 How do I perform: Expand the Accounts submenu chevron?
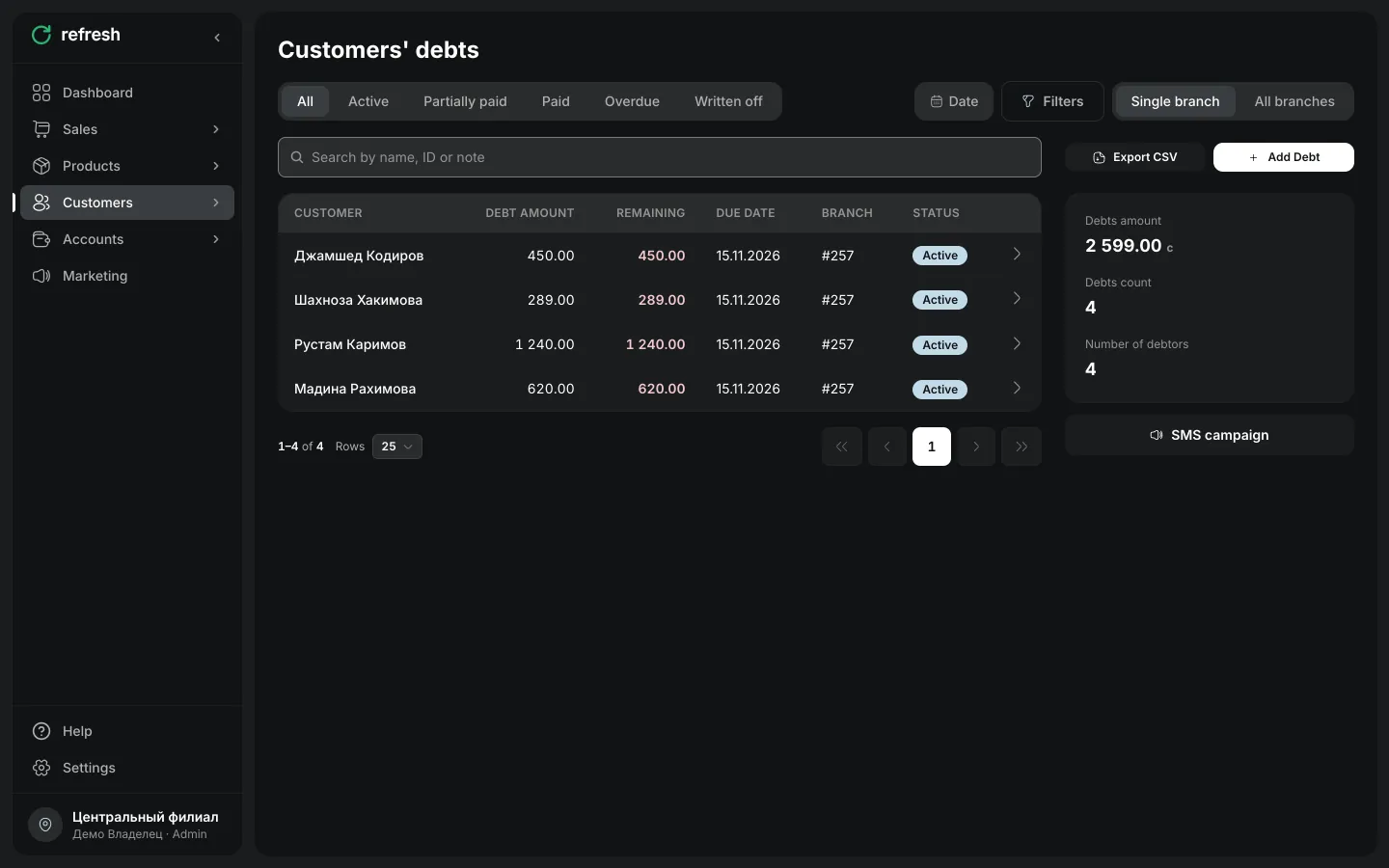coord(216,239)
